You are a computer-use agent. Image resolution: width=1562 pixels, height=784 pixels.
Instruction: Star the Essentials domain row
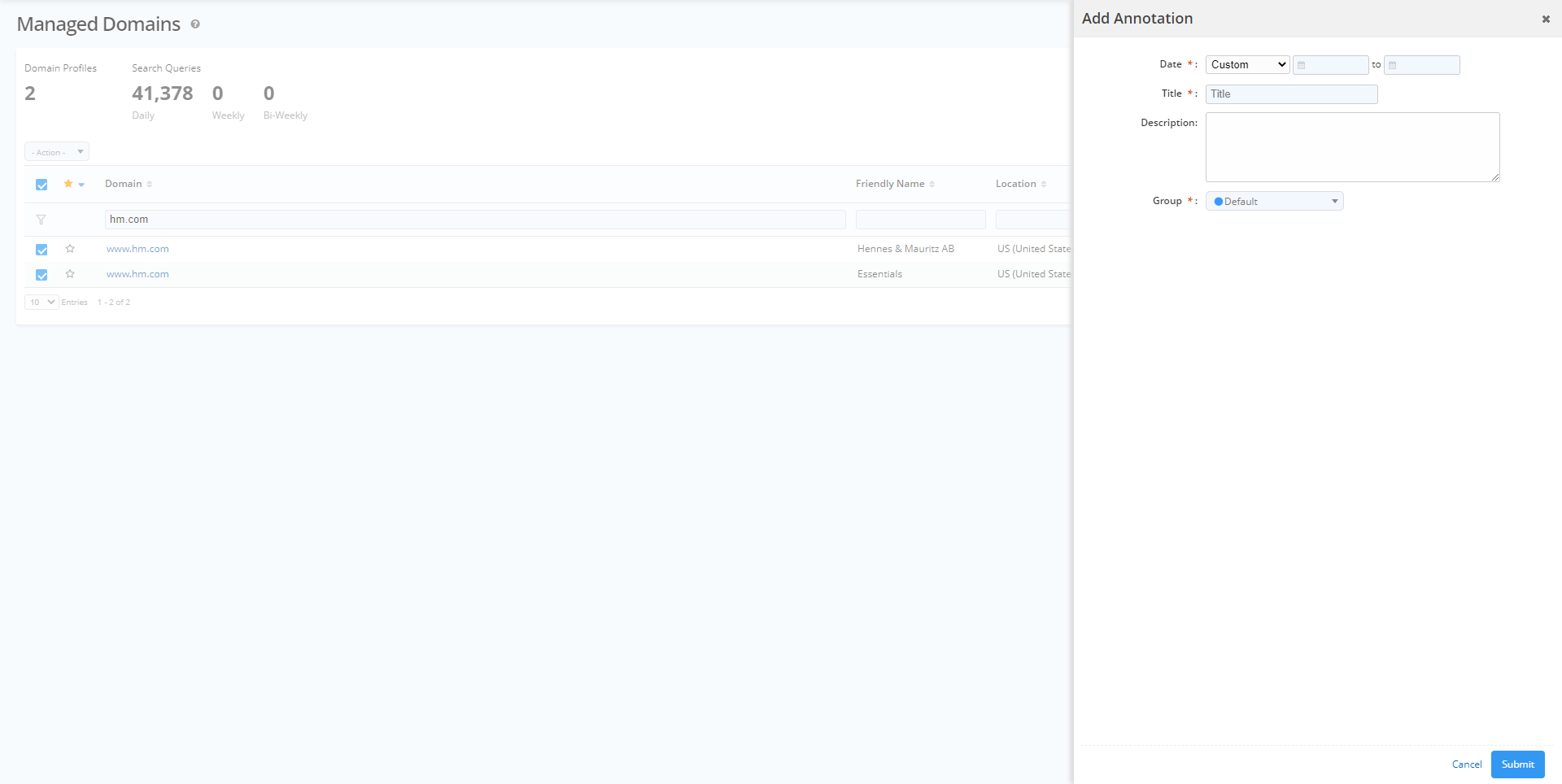pos(70,274)
